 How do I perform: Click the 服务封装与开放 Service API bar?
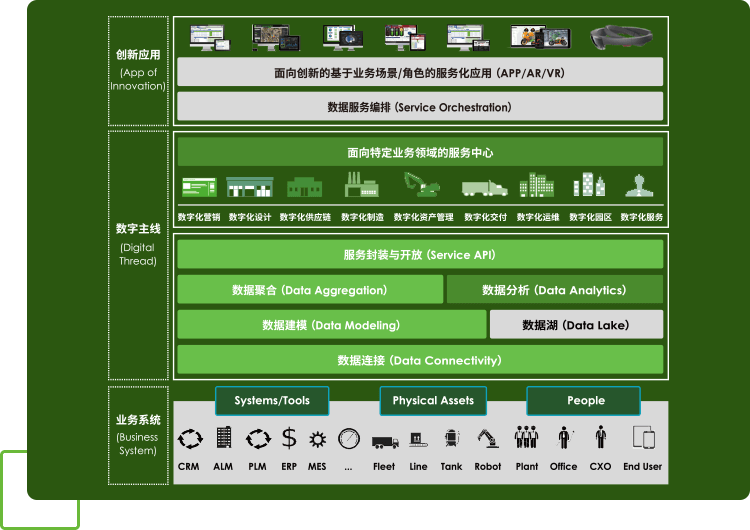coord(420,254)
